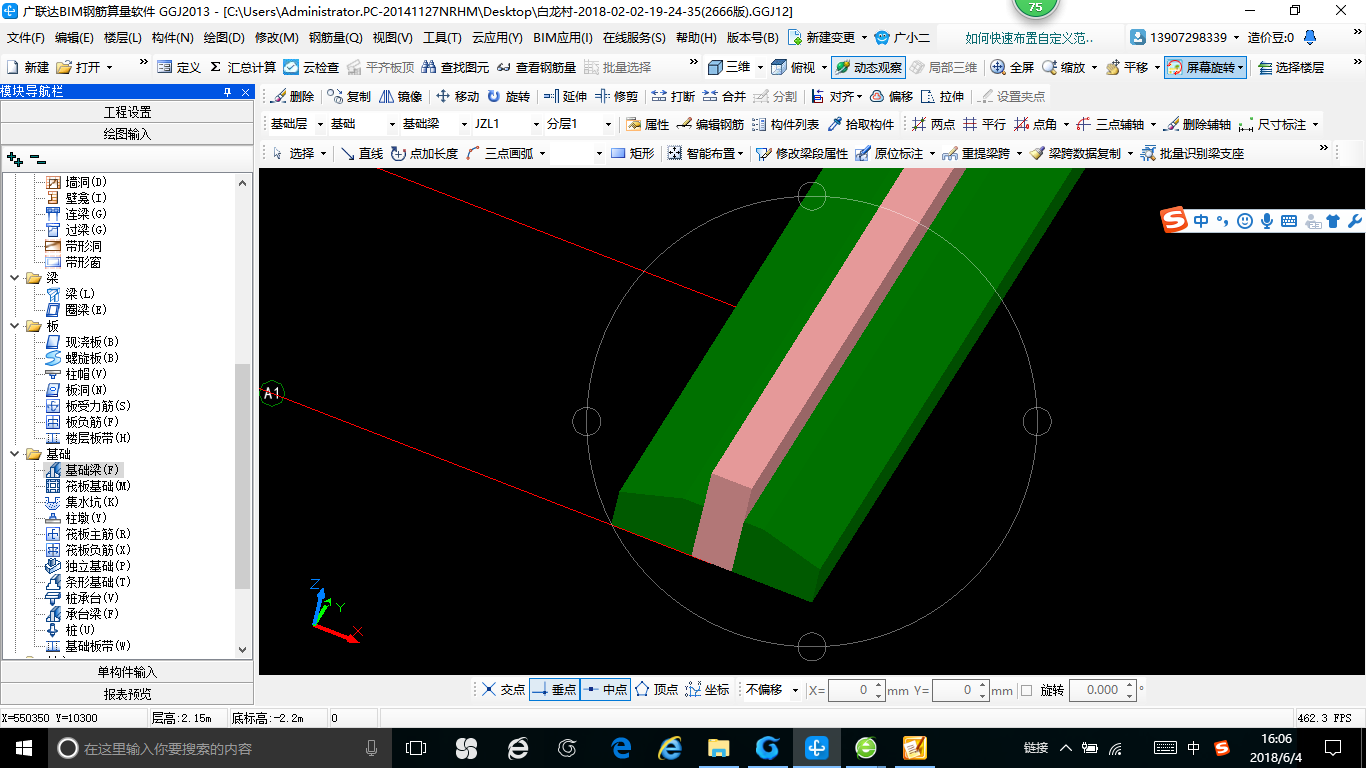Click the taskbar search box

218,748
